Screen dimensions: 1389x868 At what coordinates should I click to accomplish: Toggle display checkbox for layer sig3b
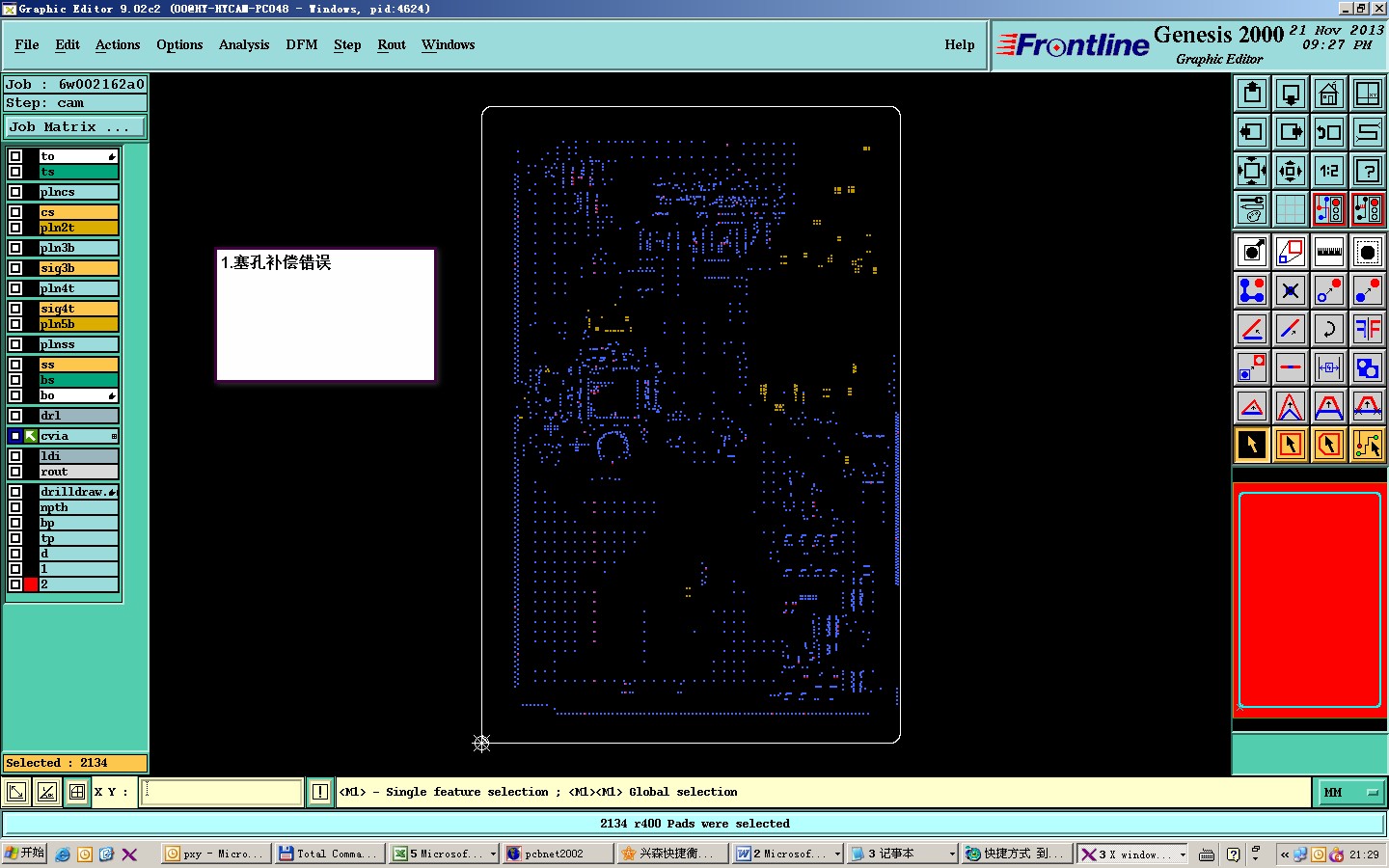pos(15,268)
